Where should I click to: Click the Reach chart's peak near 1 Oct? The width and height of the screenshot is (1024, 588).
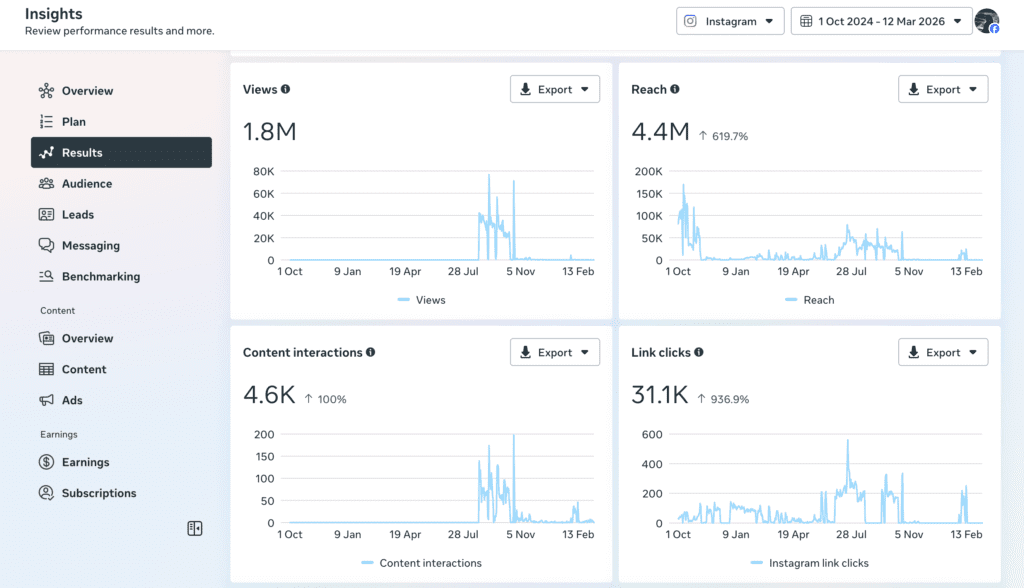click(684, 186)
